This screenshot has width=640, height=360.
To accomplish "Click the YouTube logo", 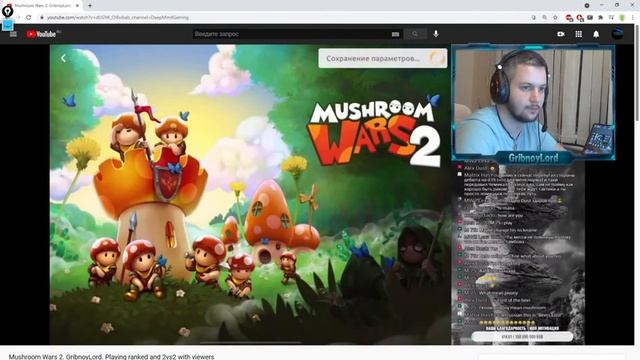I will [x=41, y=34].
